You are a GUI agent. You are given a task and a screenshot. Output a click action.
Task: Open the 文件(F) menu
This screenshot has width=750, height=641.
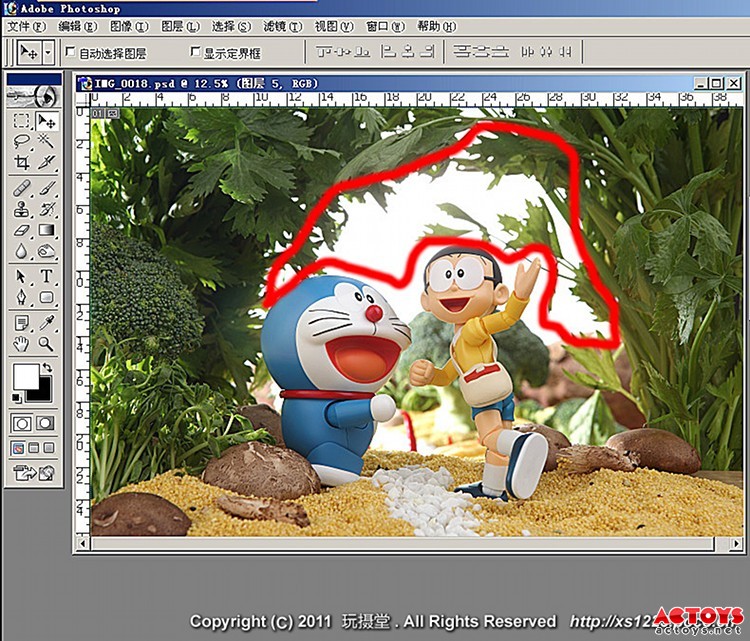(27, 26)
